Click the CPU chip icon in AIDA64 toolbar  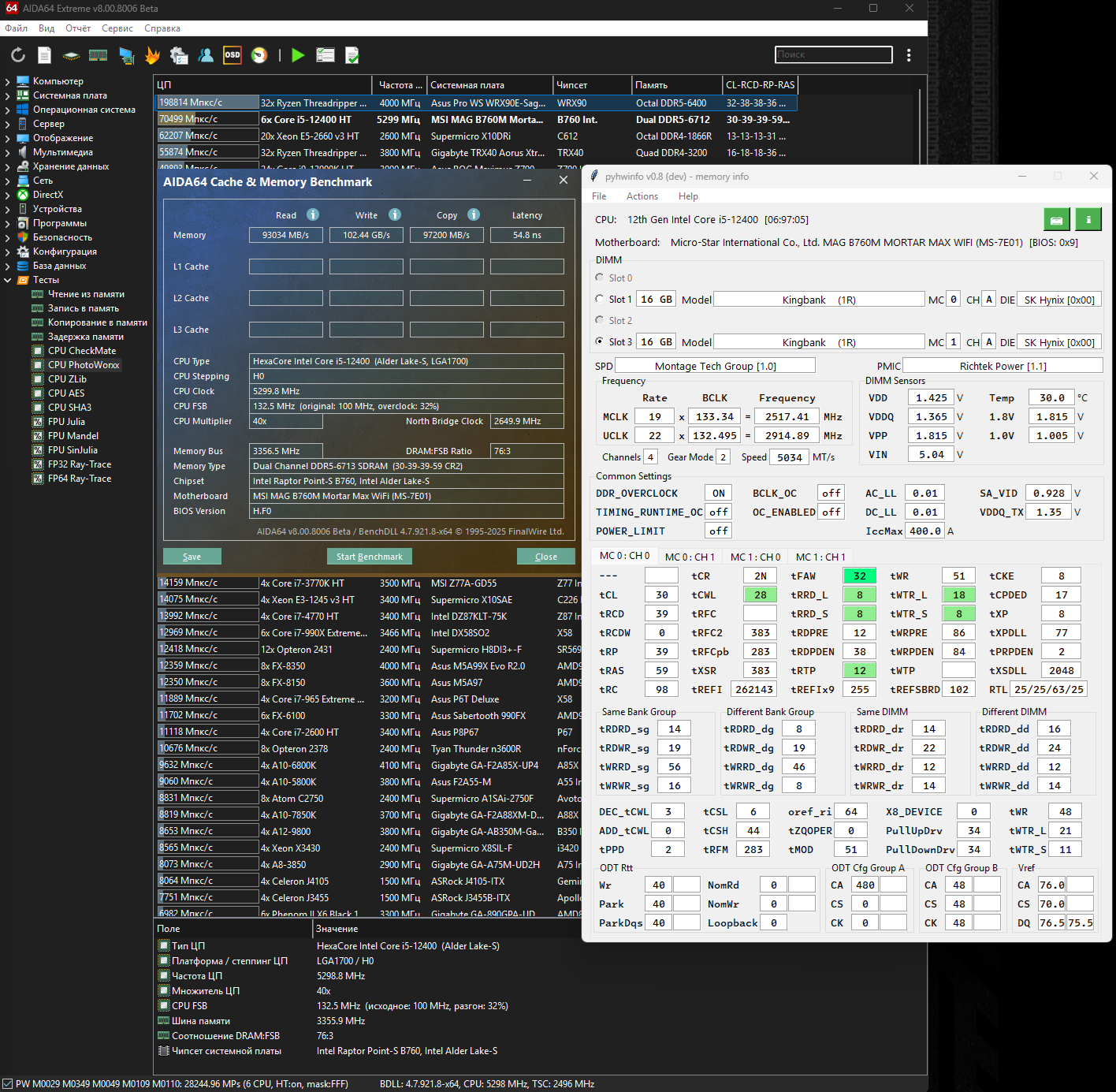point(71,55)
